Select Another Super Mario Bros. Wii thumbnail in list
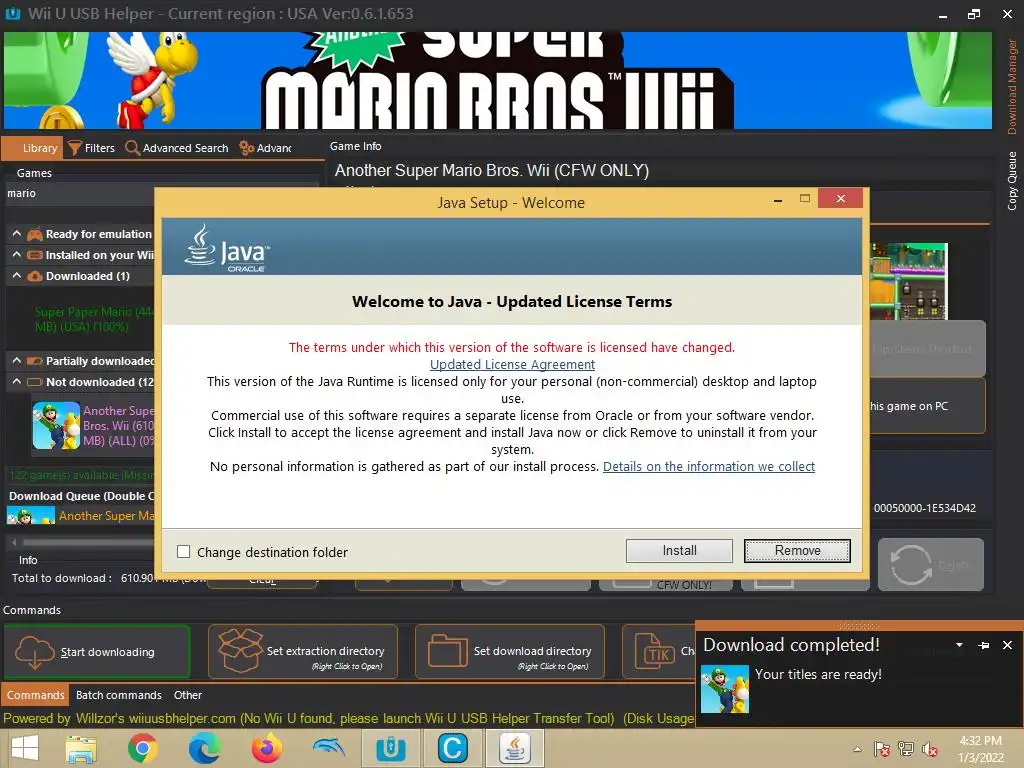 pos(56,425)
